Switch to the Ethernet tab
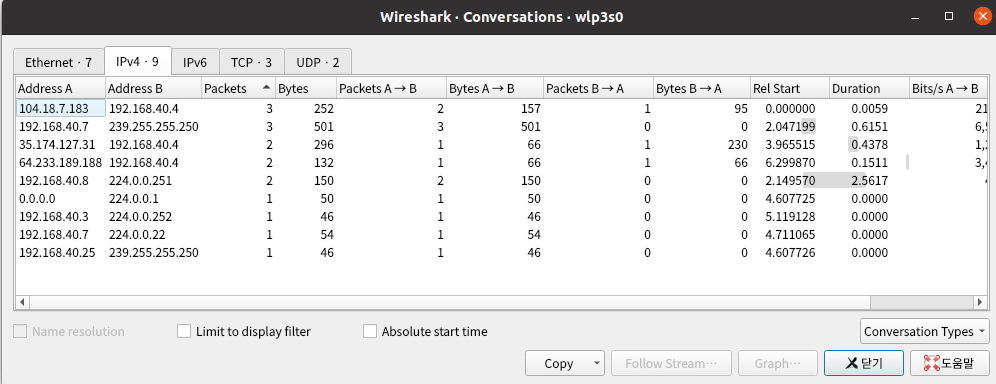Screen dimensions: 996x384 click(x=58, y=62)
